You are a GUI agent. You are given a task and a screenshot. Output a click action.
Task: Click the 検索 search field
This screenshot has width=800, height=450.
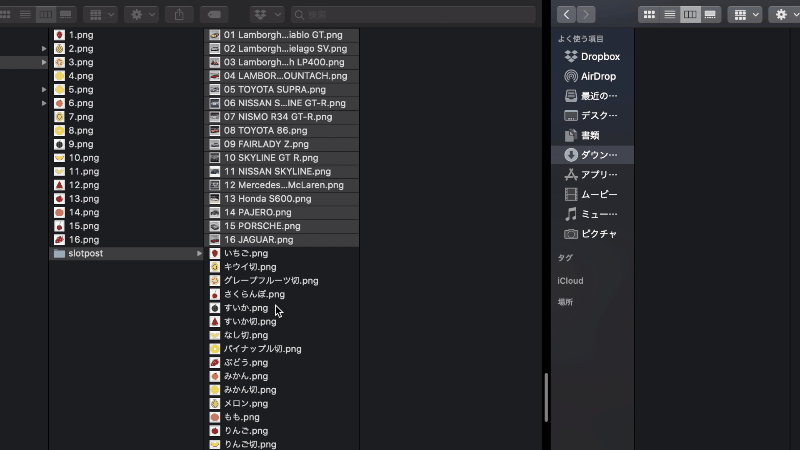tap(410, 15)
